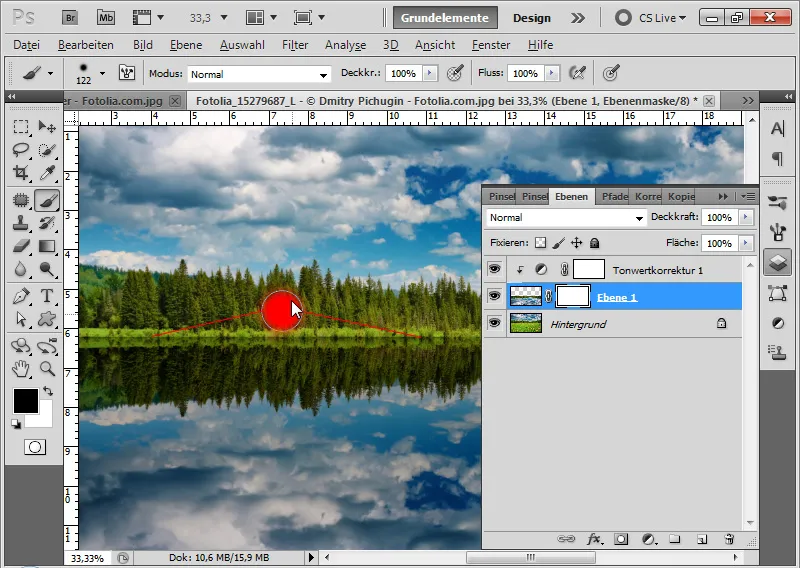Toggle tablet pressure for opacity
Image resolution: width=800 pixels, height=568 pixels.
(455, 73)
